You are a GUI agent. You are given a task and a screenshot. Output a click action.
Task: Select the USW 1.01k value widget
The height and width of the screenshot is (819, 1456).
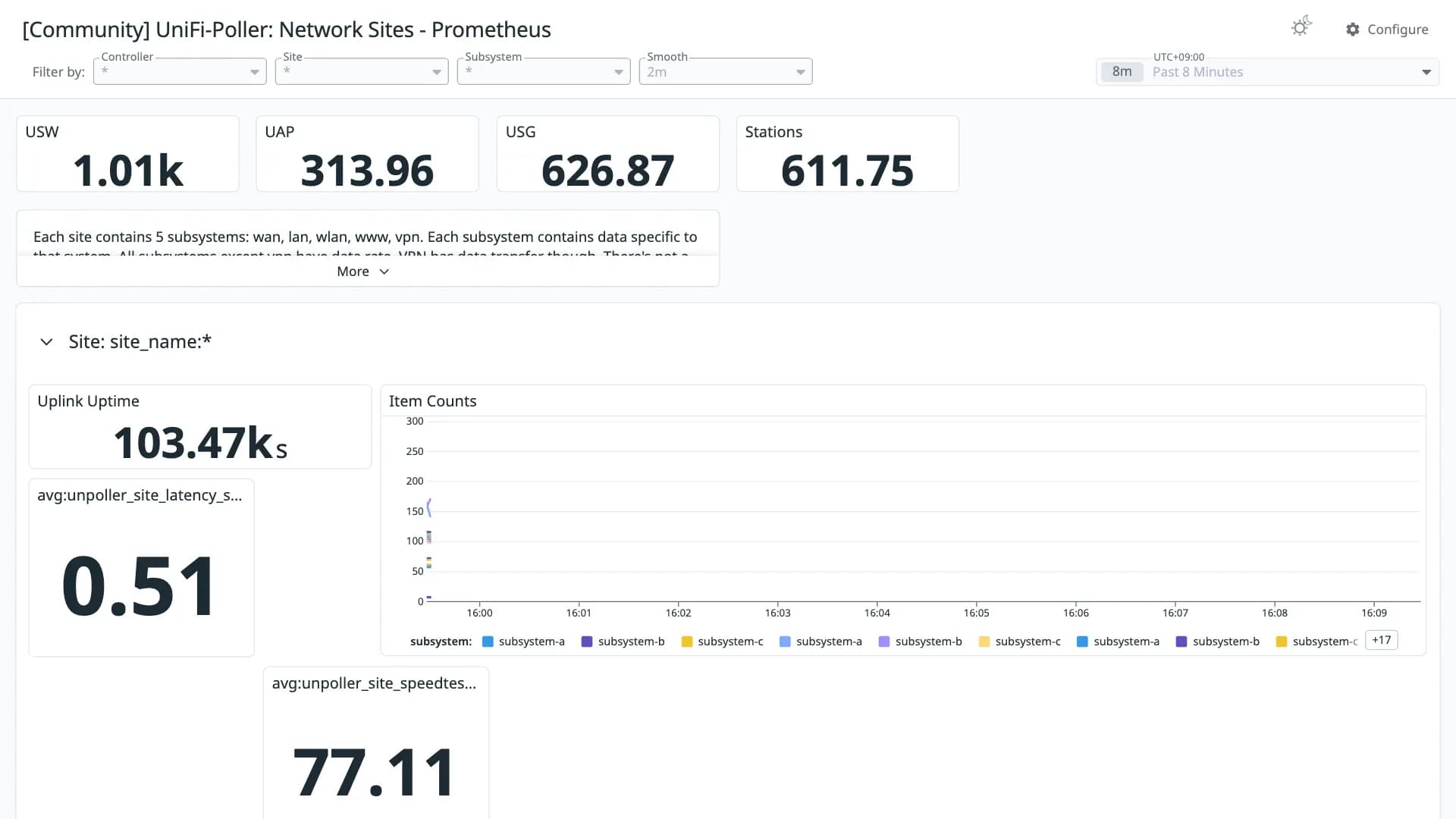(x=127, y=154)
